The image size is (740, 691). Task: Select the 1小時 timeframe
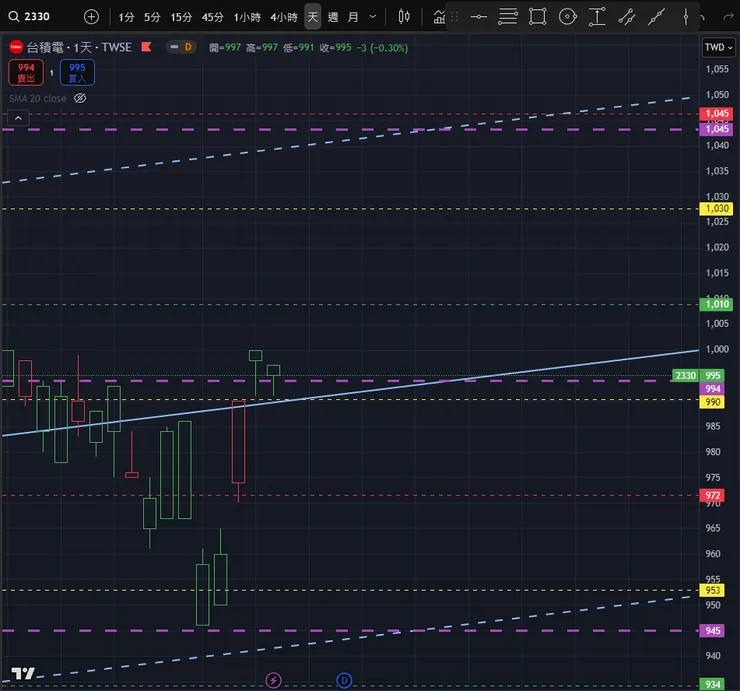(247, 17)
